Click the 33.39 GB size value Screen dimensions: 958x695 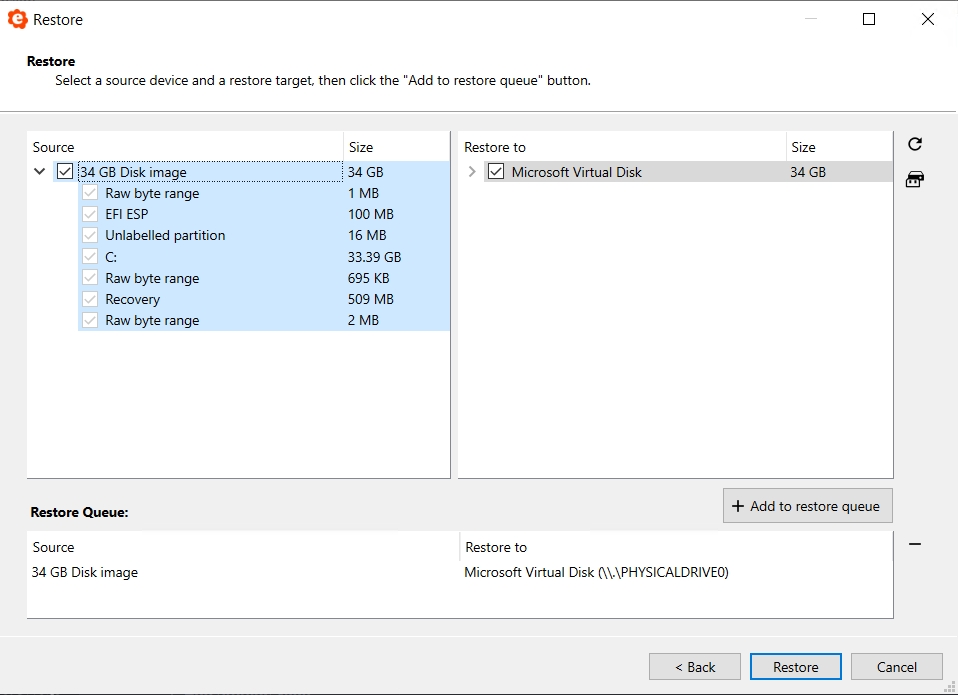click(375, 257)
